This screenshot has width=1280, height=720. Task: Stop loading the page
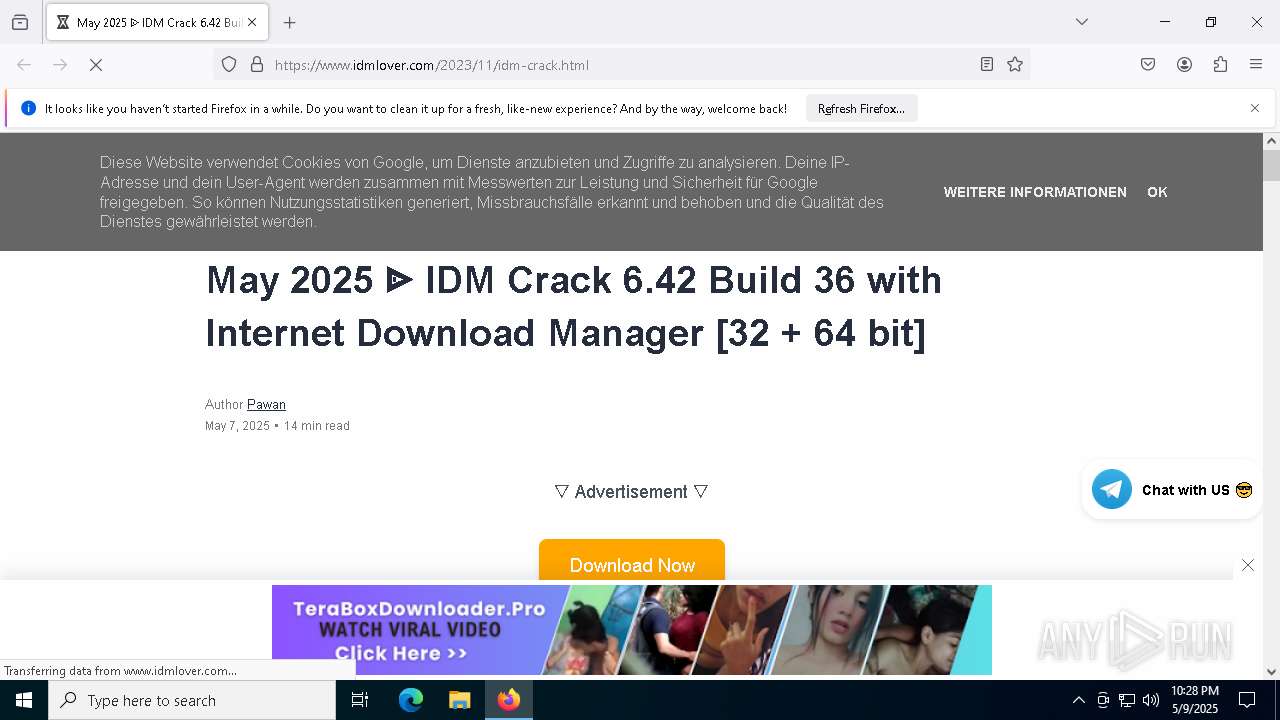[x=96, y=65]
